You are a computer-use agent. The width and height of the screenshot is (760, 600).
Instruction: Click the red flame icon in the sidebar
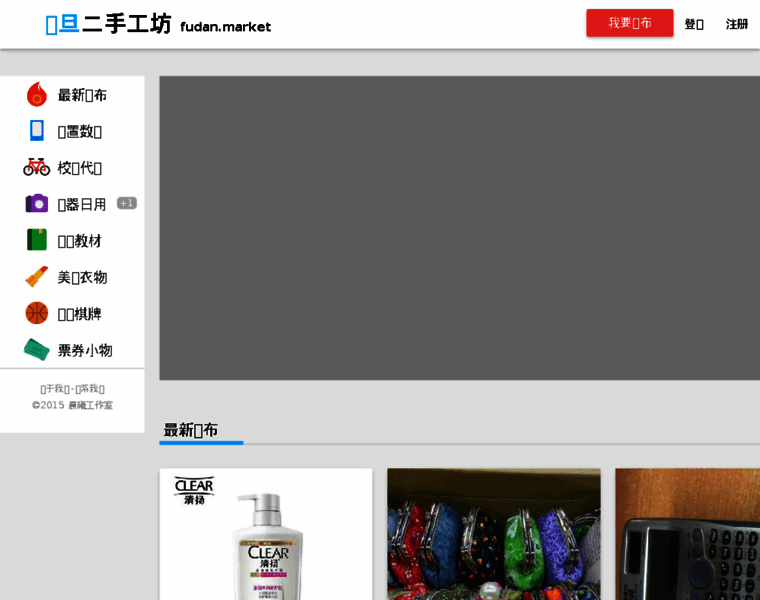(x=37, y=95)
